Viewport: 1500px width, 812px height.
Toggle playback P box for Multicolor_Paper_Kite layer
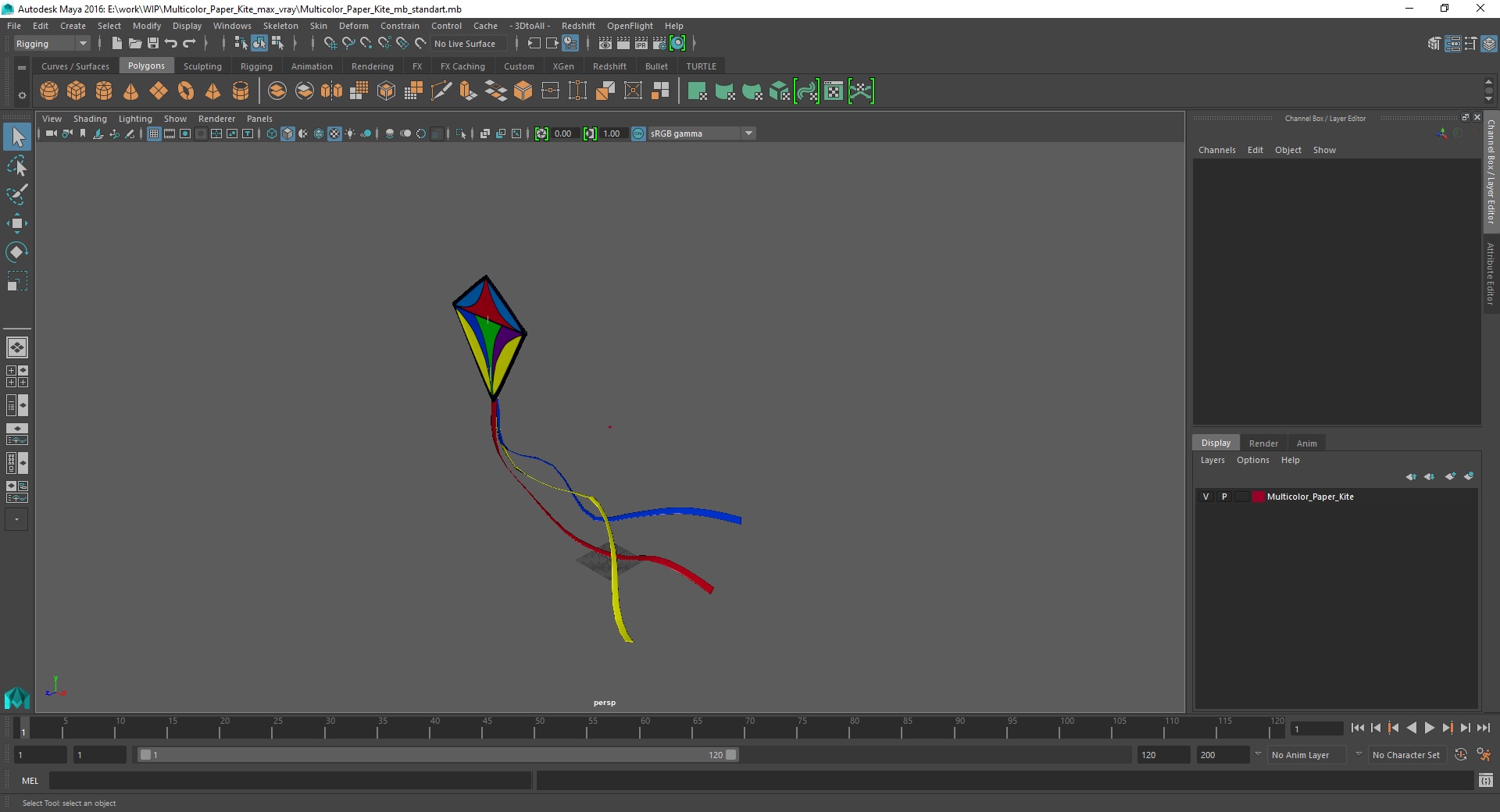(1224, 497)
